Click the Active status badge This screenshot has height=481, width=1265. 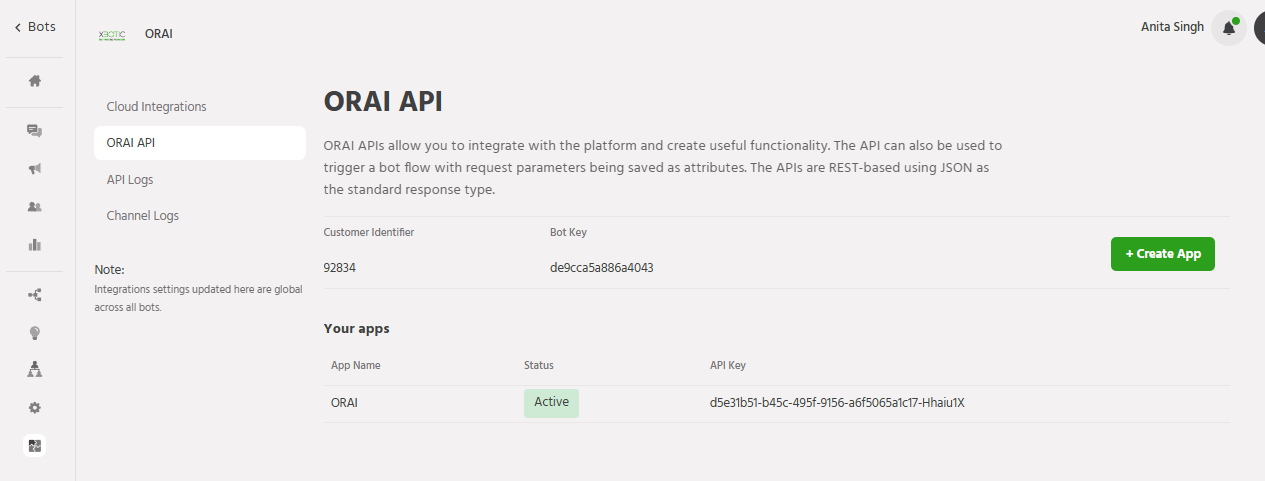pos(551,403)
